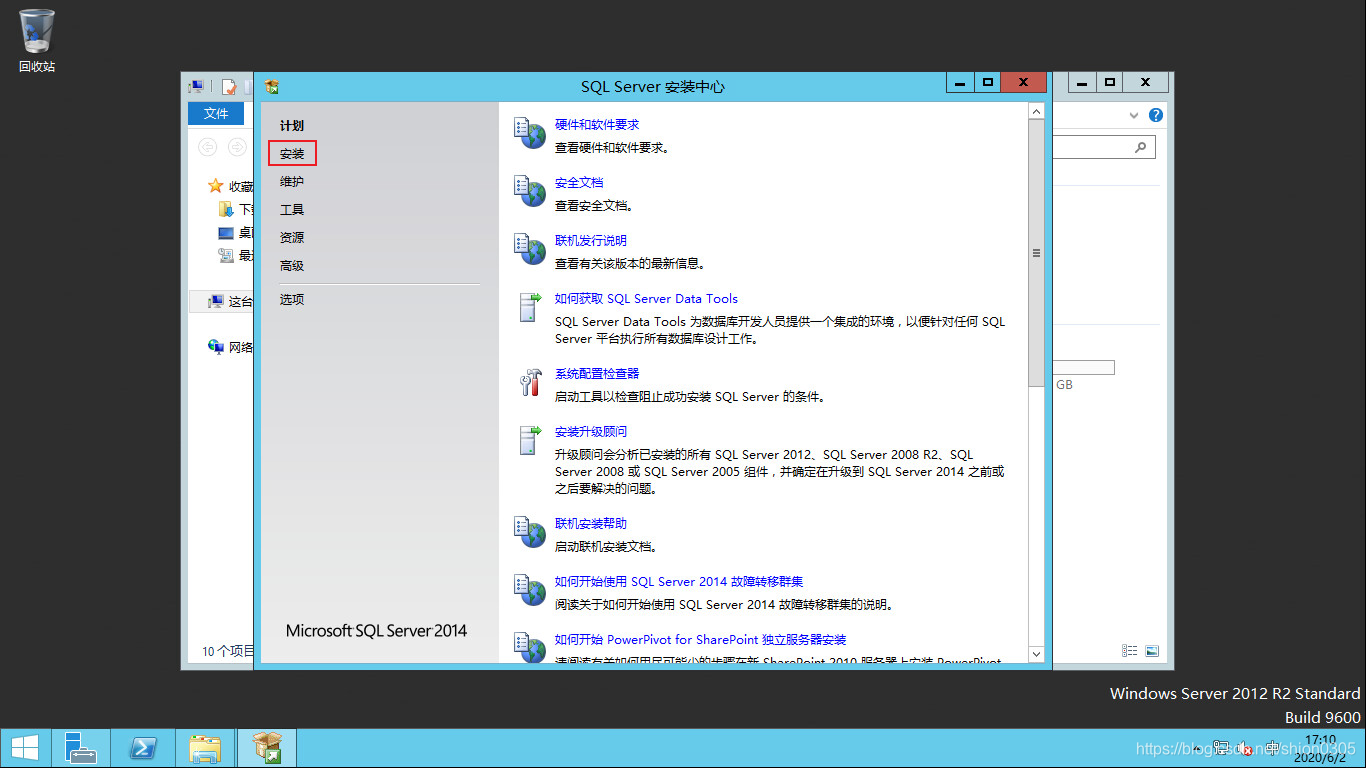
Task: Click the icon beside SQL Server 2014 故障转移群集
Action: 529,589
